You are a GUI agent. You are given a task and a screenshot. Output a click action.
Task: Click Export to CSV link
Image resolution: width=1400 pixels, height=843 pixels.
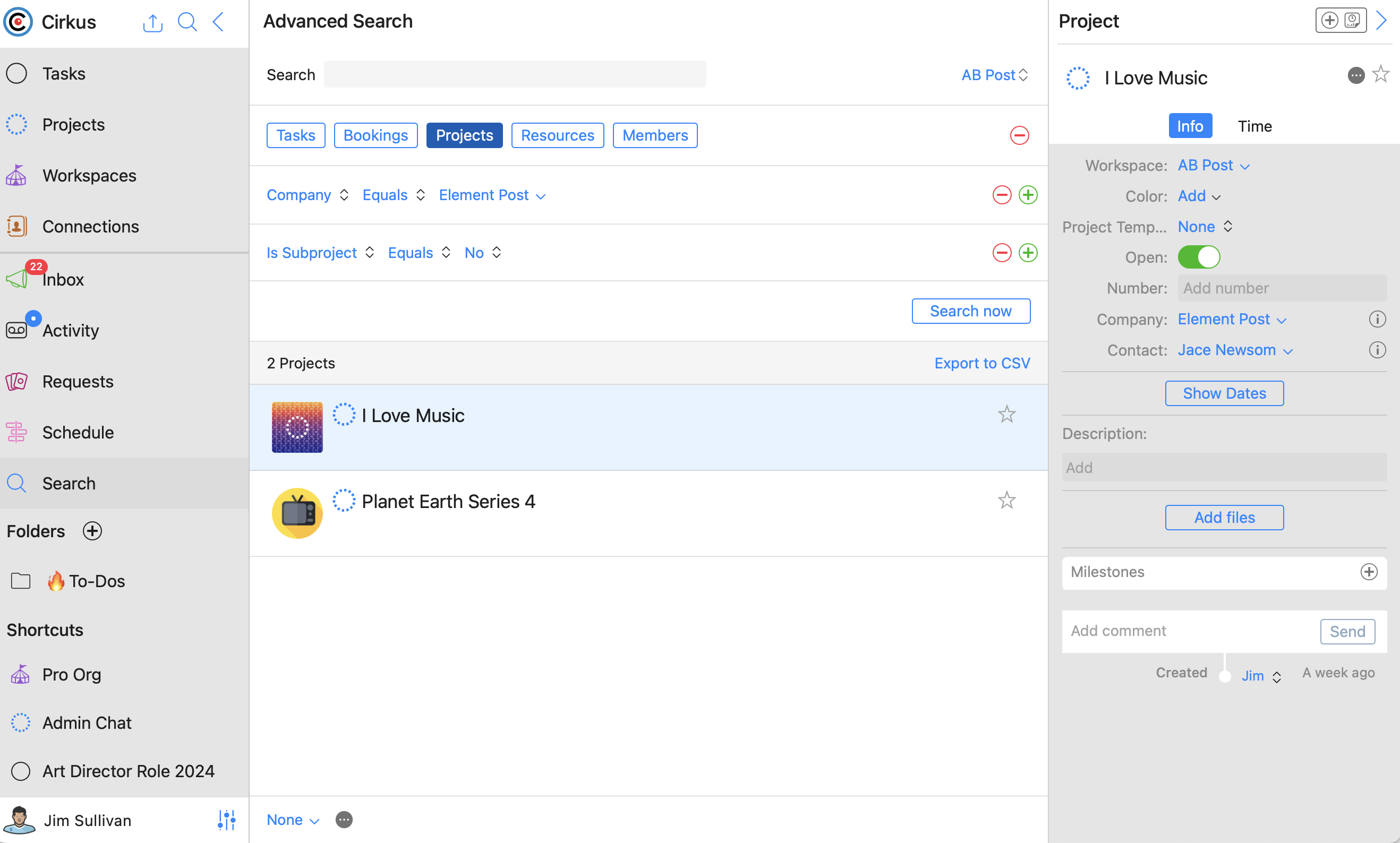(x=982, y=363)
